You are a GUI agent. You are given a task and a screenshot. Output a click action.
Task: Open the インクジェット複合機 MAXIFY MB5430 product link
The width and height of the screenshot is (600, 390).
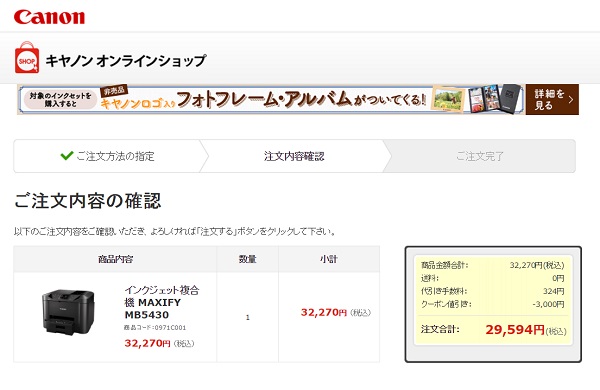pos(161,302)
